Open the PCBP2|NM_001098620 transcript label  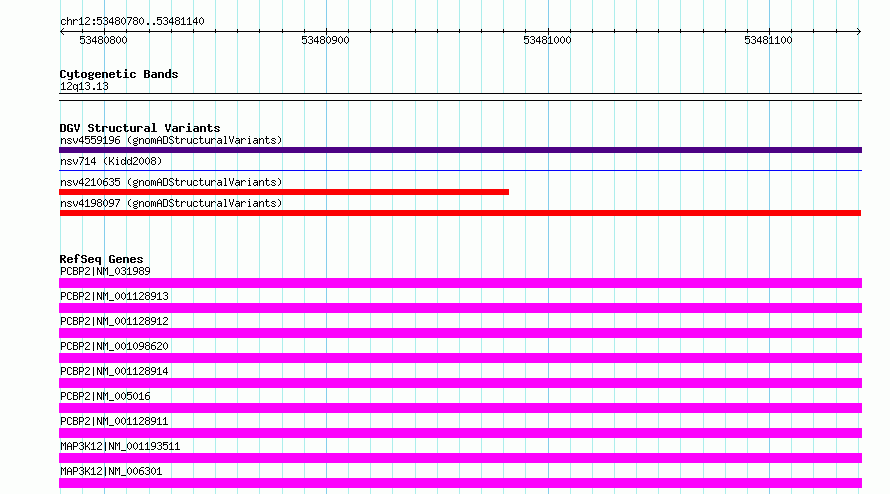114,346
